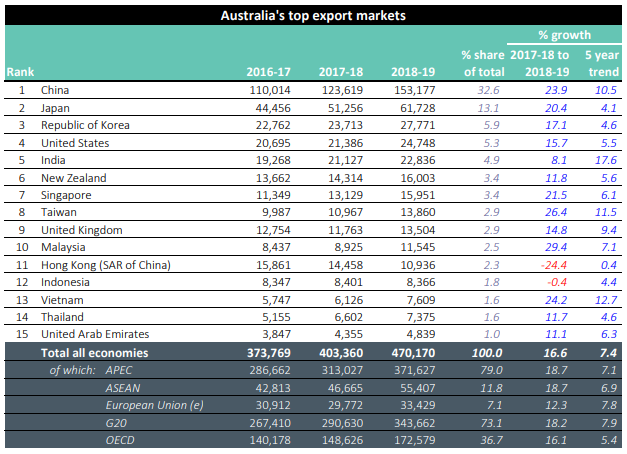Click the "% share of total" header
This screenshot has width=627, height=454.
[478, 63]
